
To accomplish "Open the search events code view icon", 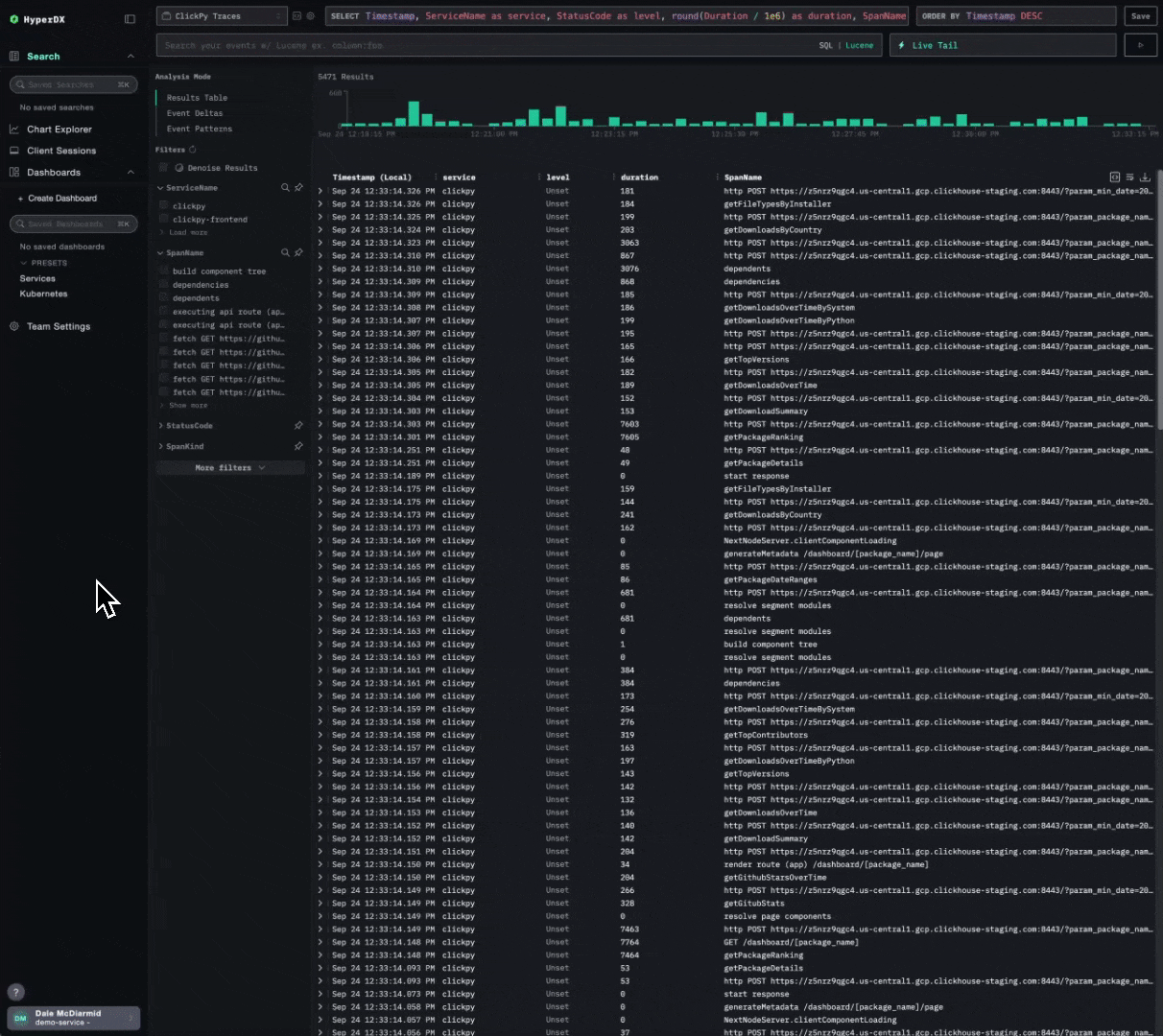I will [1113, 175].
